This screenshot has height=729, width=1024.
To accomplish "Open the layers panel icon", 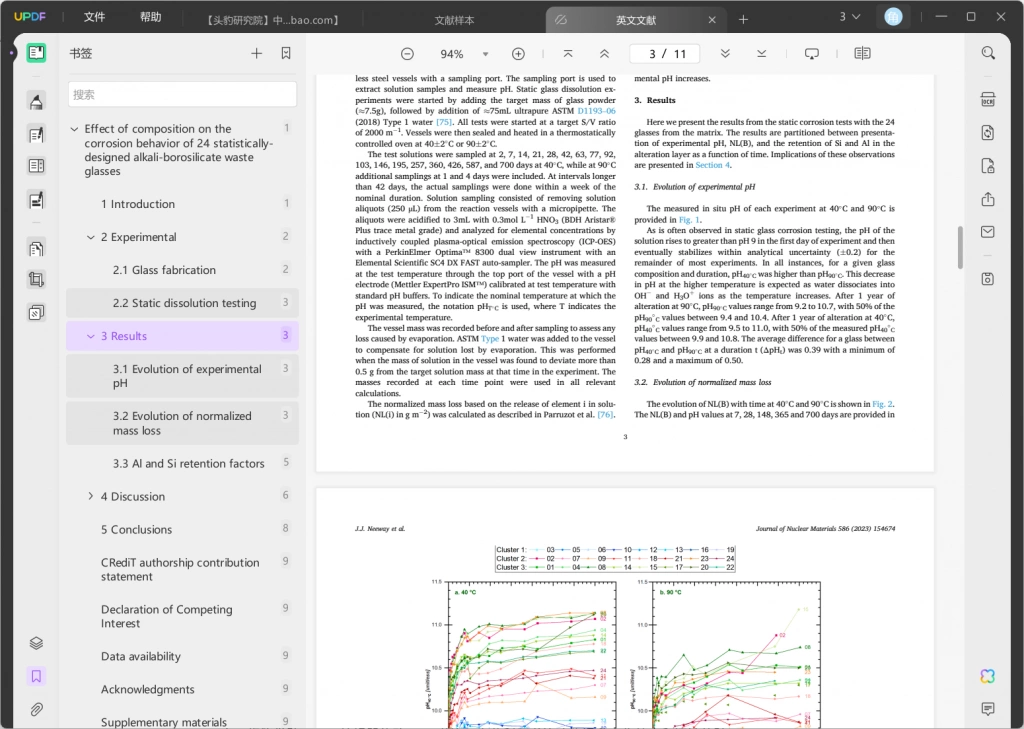I will 37,643.
